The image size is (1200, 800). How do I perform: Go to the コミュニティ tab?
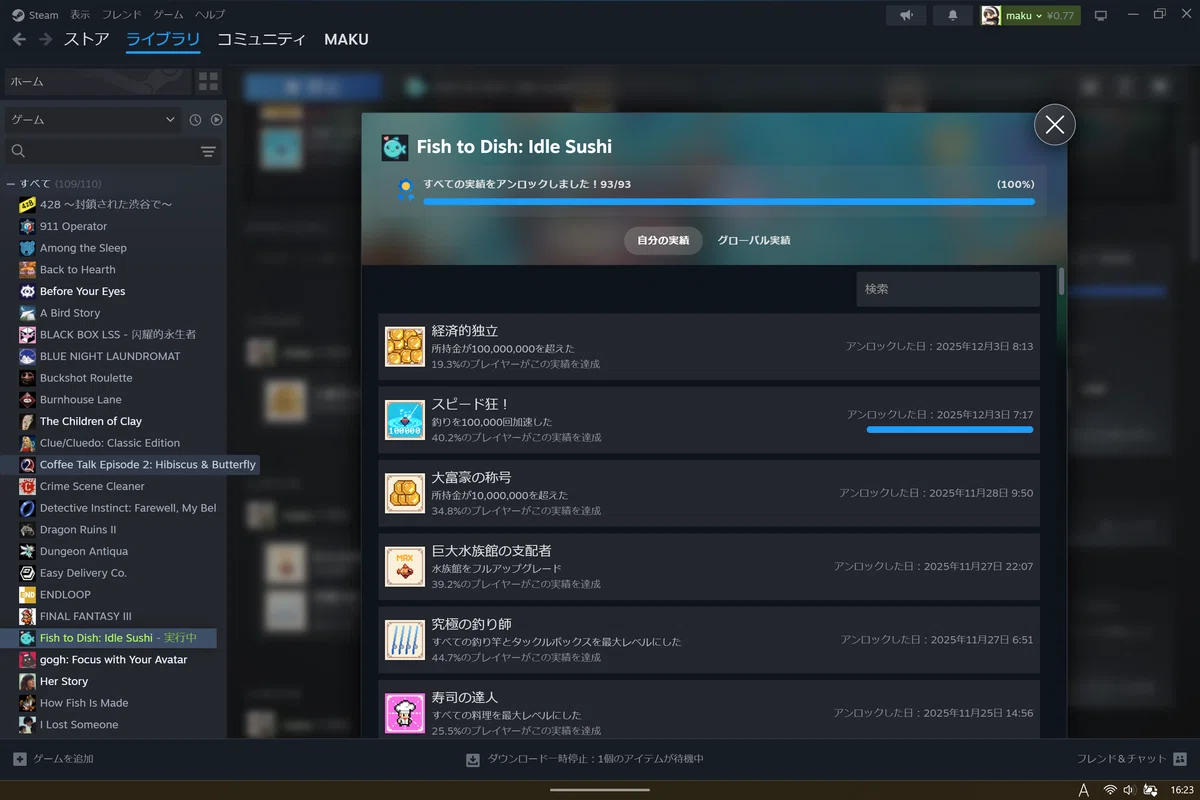point(262,40)
